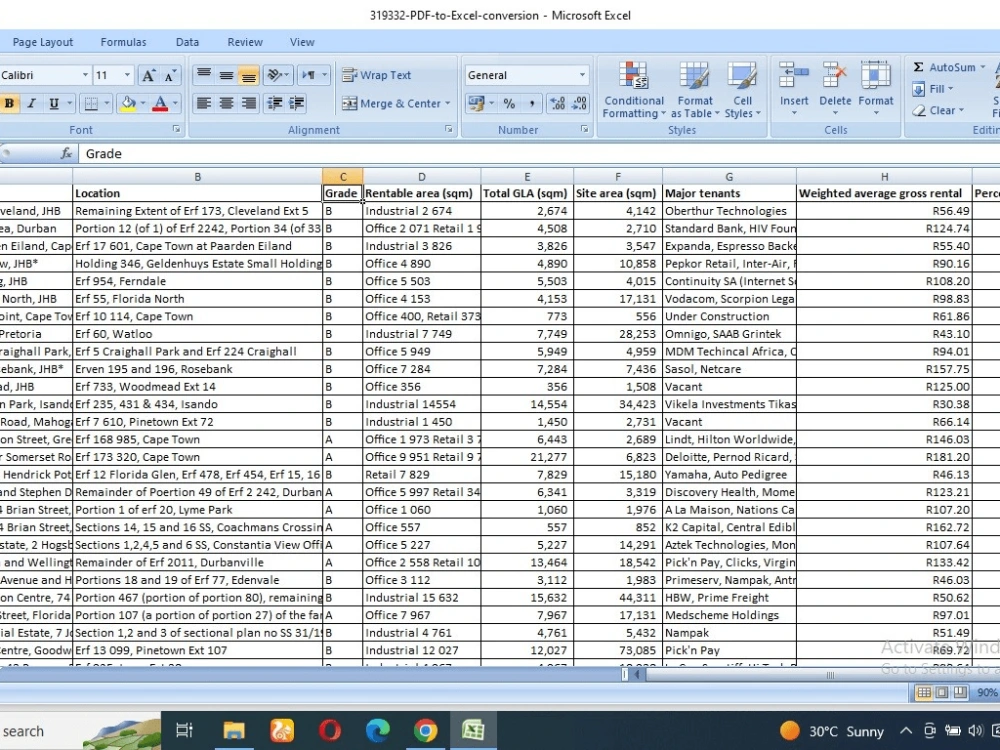Open Font dialog launcher
The height and width of the screenshot is (750, 1000).
click(177, 129)
